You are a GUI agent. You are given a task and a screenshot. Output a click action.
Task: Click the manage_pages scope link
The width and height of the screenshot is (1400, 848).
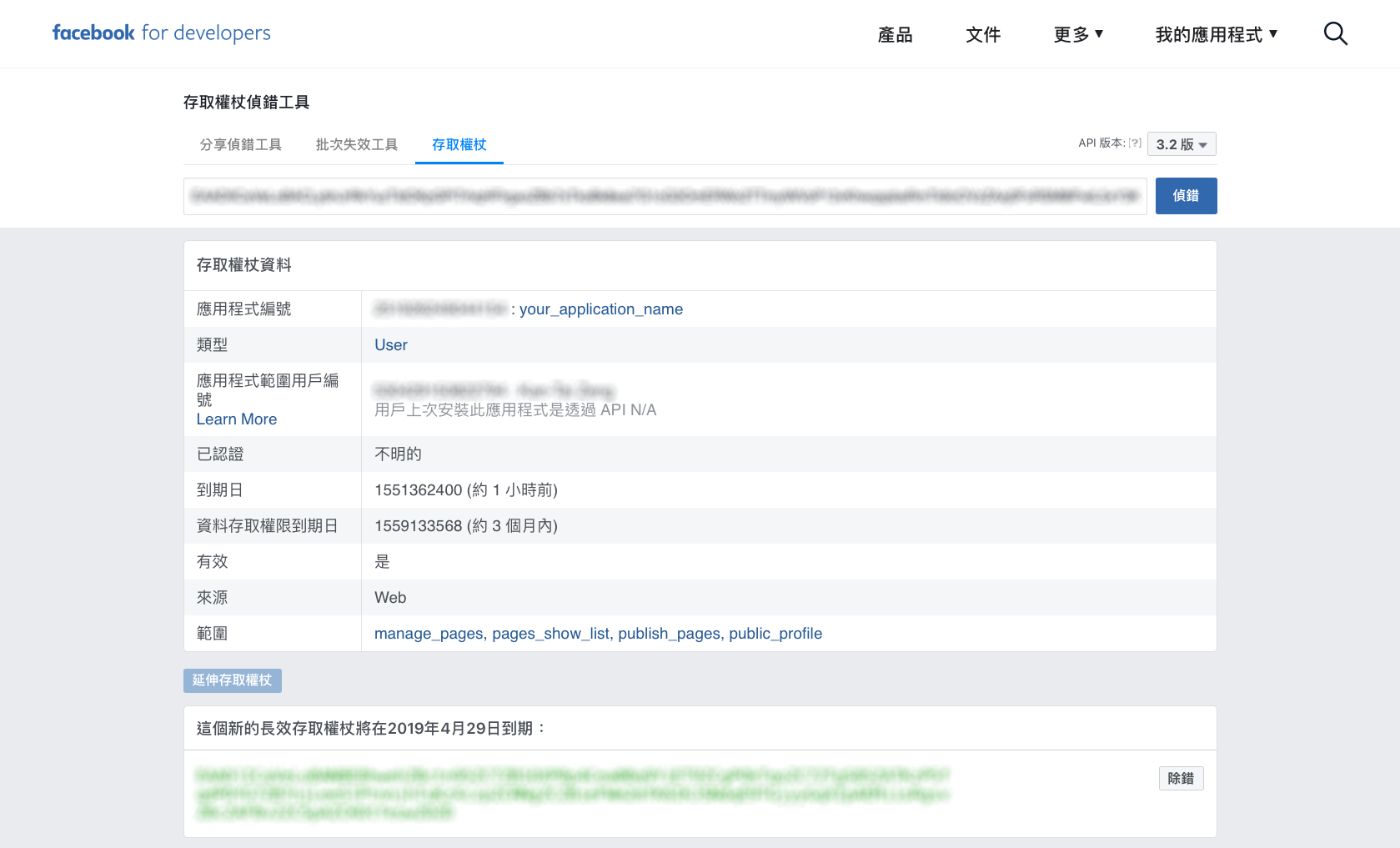(x=429, y=634)
